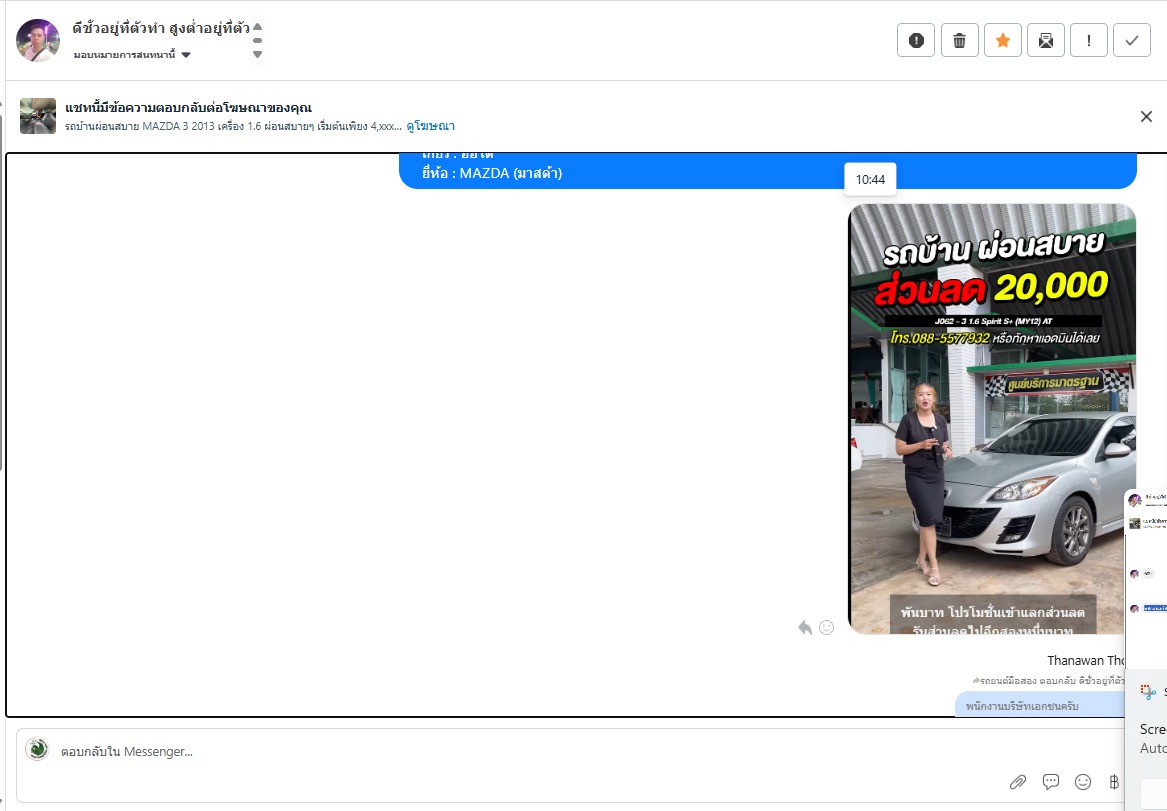
Task: Mark conversation done with checkmark button
Action: (x=1132, y=40)
